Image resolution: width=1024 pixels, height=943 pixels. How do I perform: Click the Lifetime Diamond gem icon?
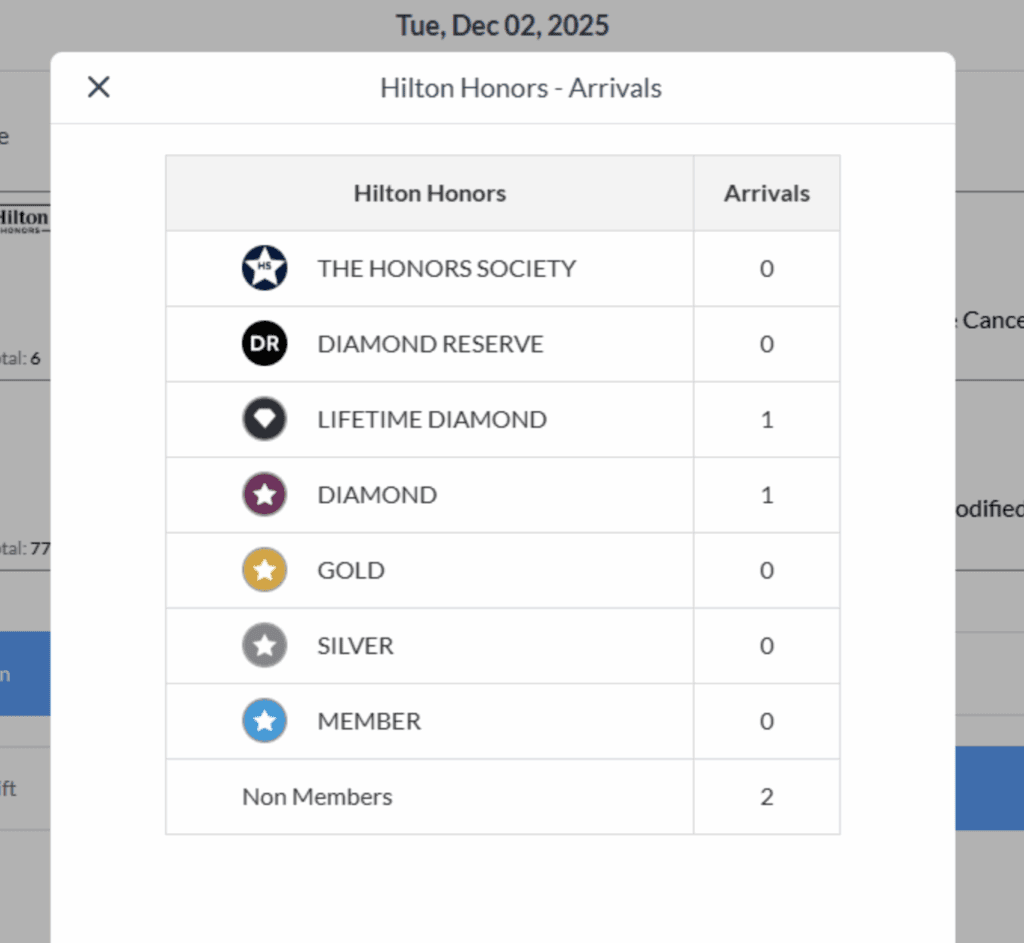pos(265,419)
